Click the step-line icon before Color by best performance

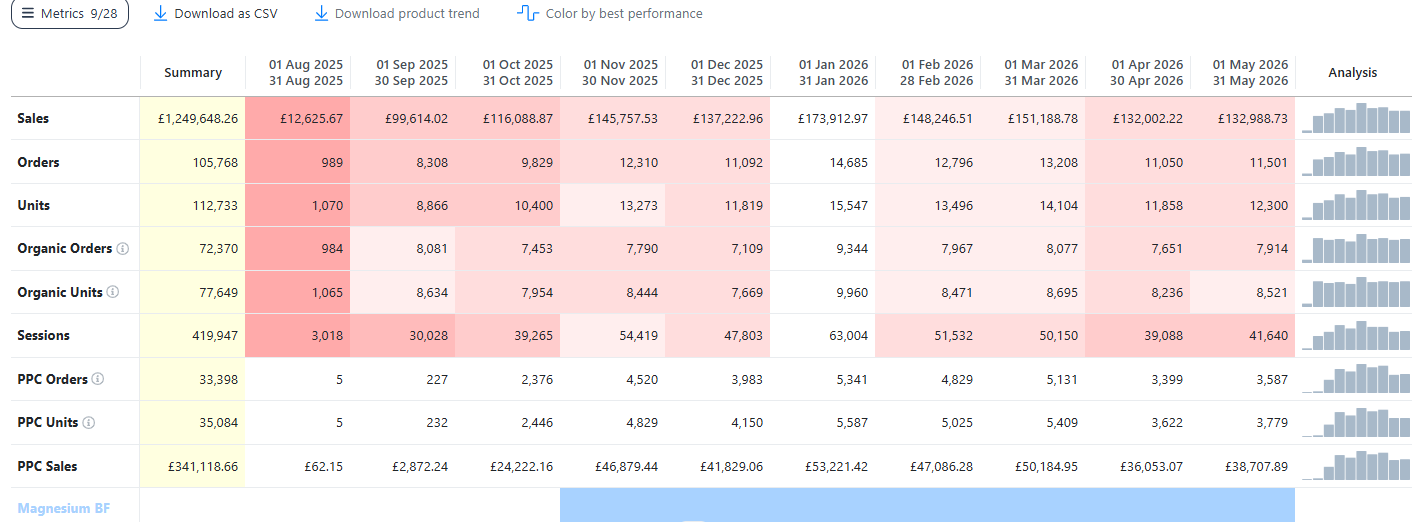528,14
